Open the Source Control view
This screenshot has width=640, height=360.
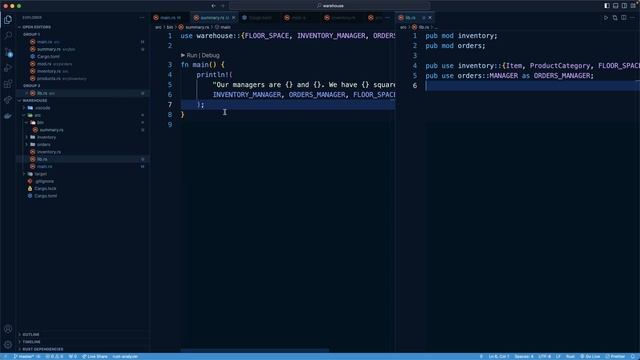(x=8, y=52)
